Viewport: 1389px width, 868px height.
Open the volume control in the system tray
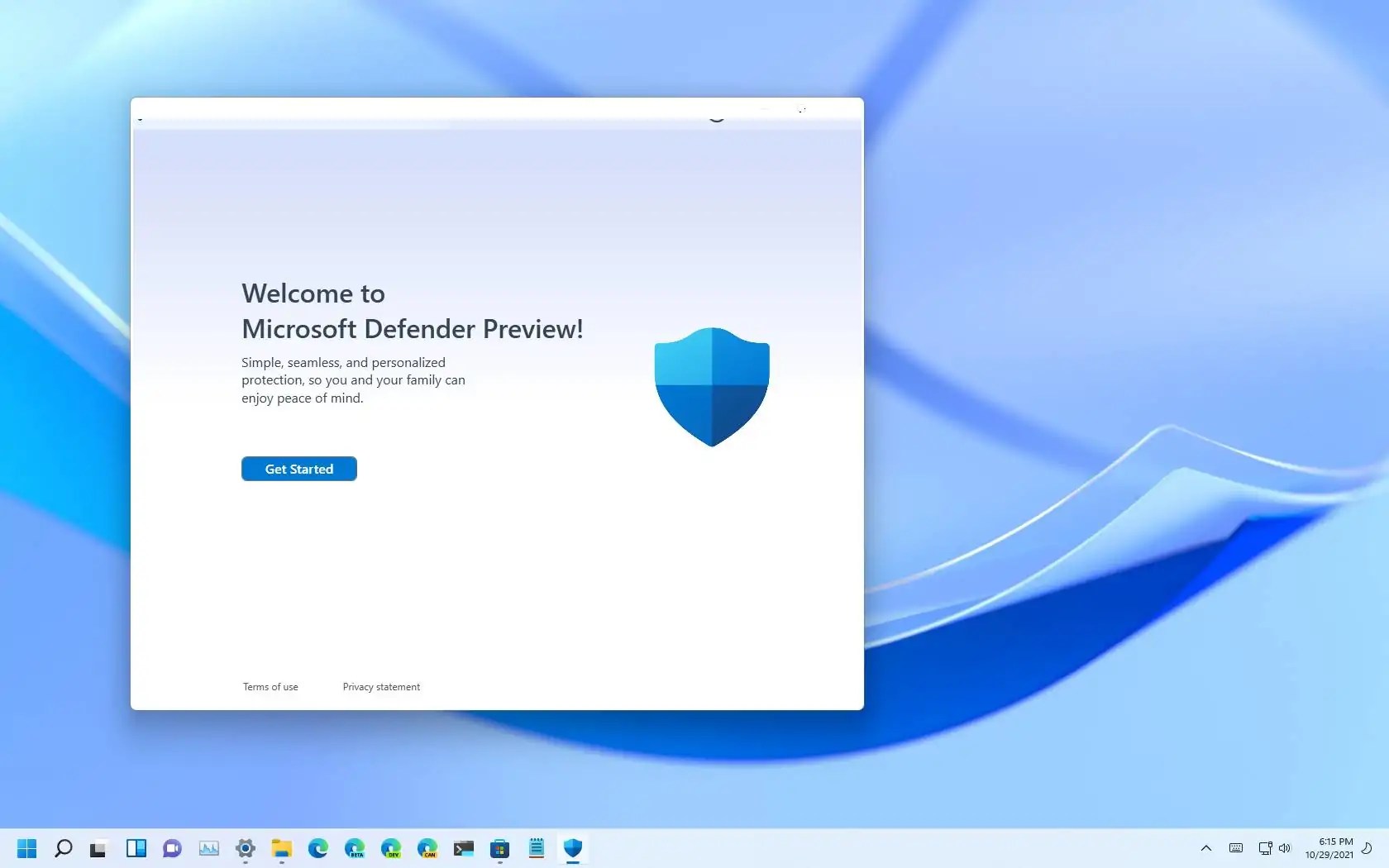coord(1285,848)
